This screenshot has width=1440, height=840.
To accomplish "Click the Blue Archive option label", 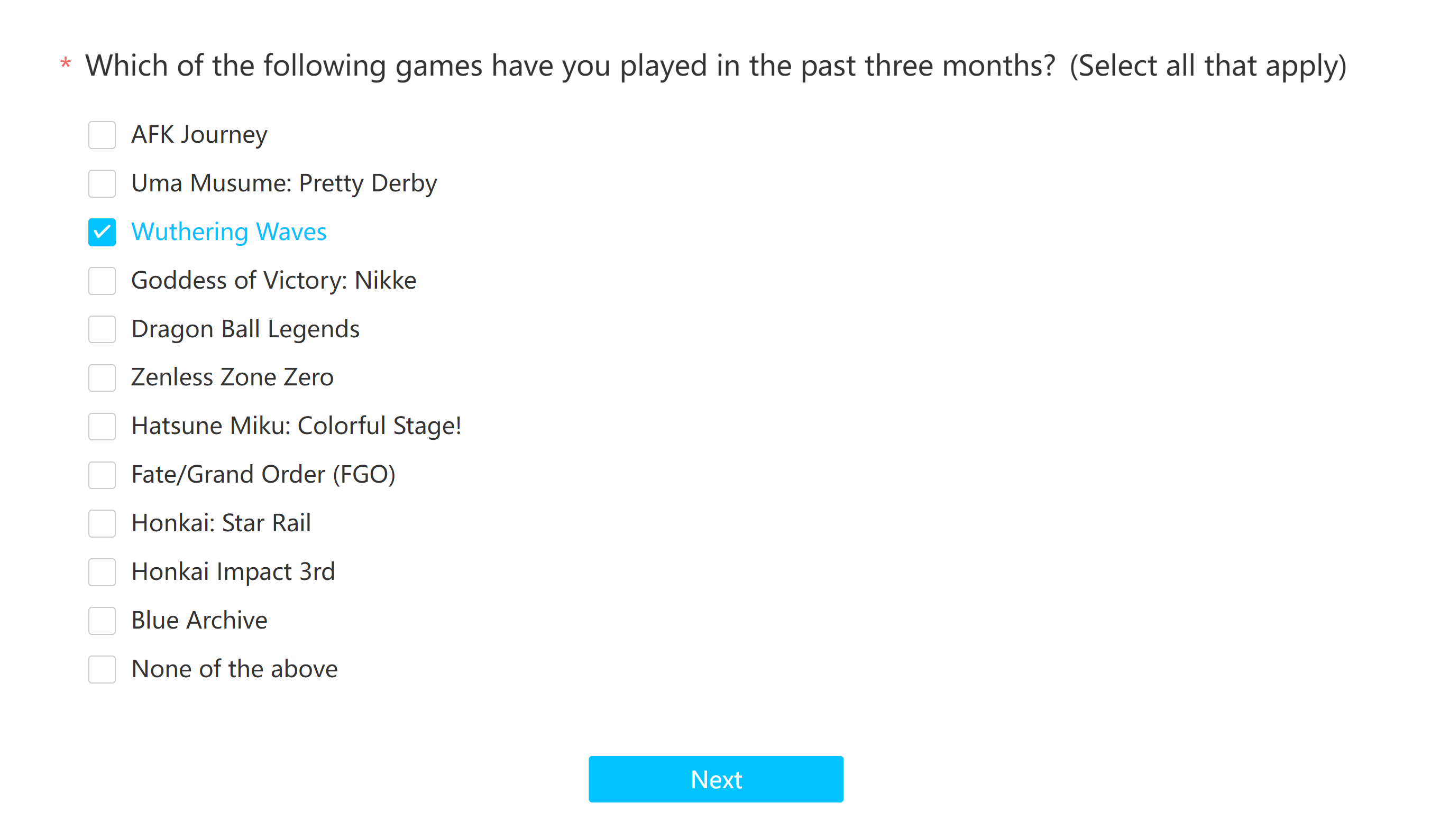I will pyautogui.click(x=199, y=620).
